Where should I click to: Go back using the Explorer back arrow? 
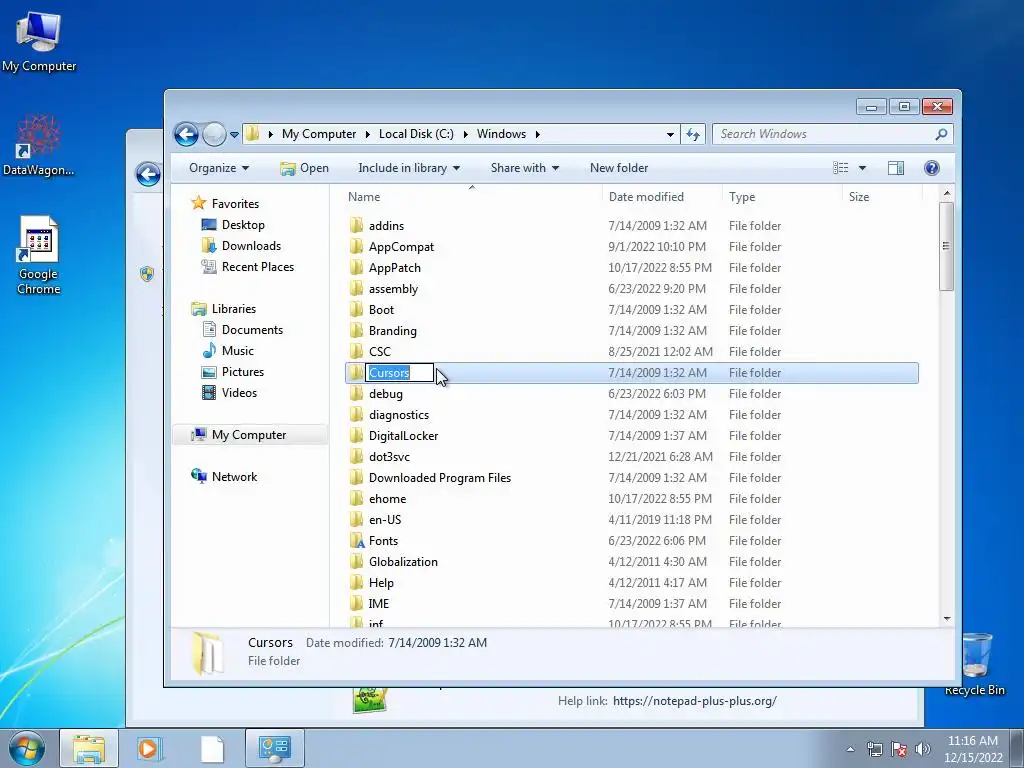click(186, 135)
